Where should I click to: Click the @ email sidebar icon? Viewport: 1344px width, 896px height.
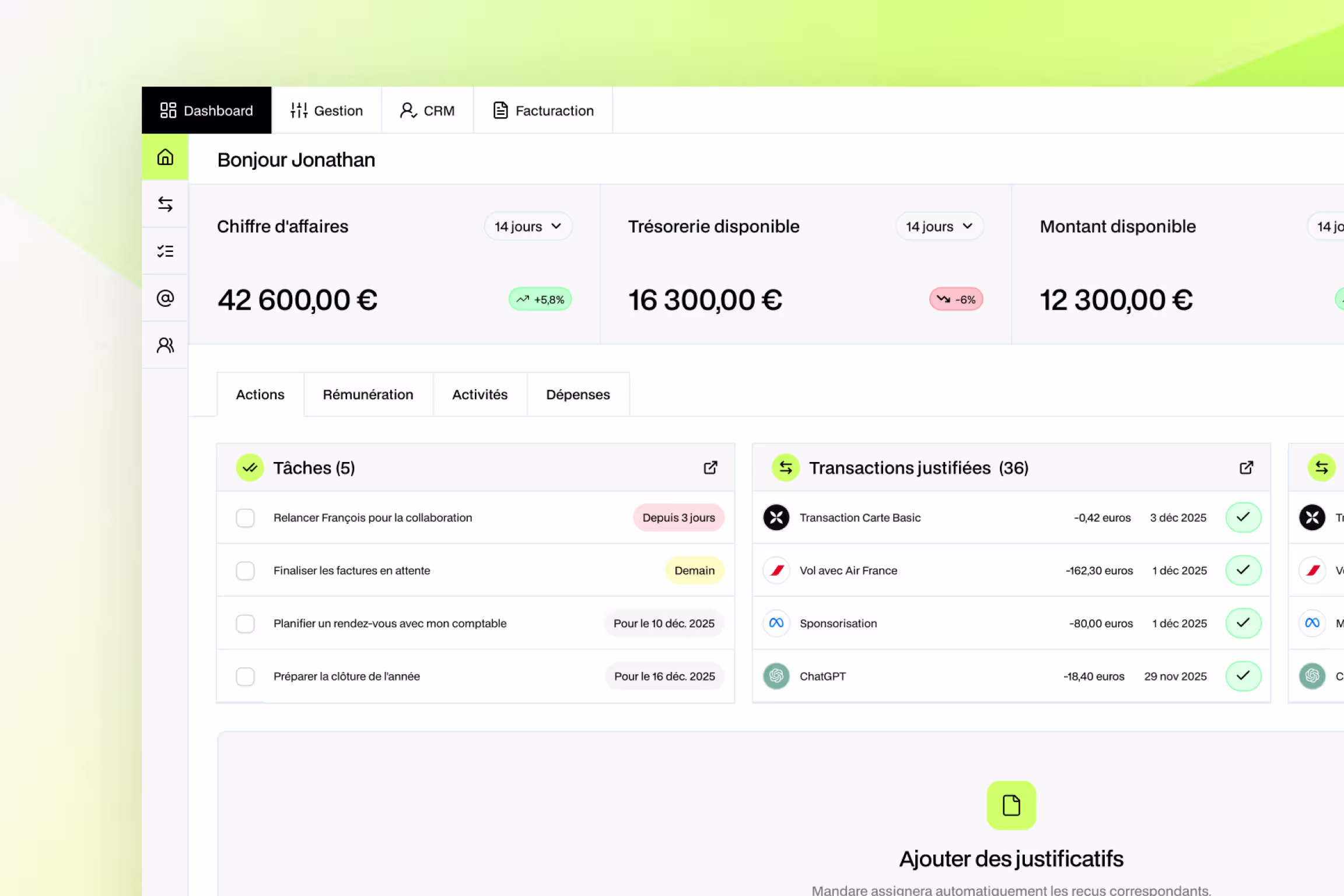(165, 298)
